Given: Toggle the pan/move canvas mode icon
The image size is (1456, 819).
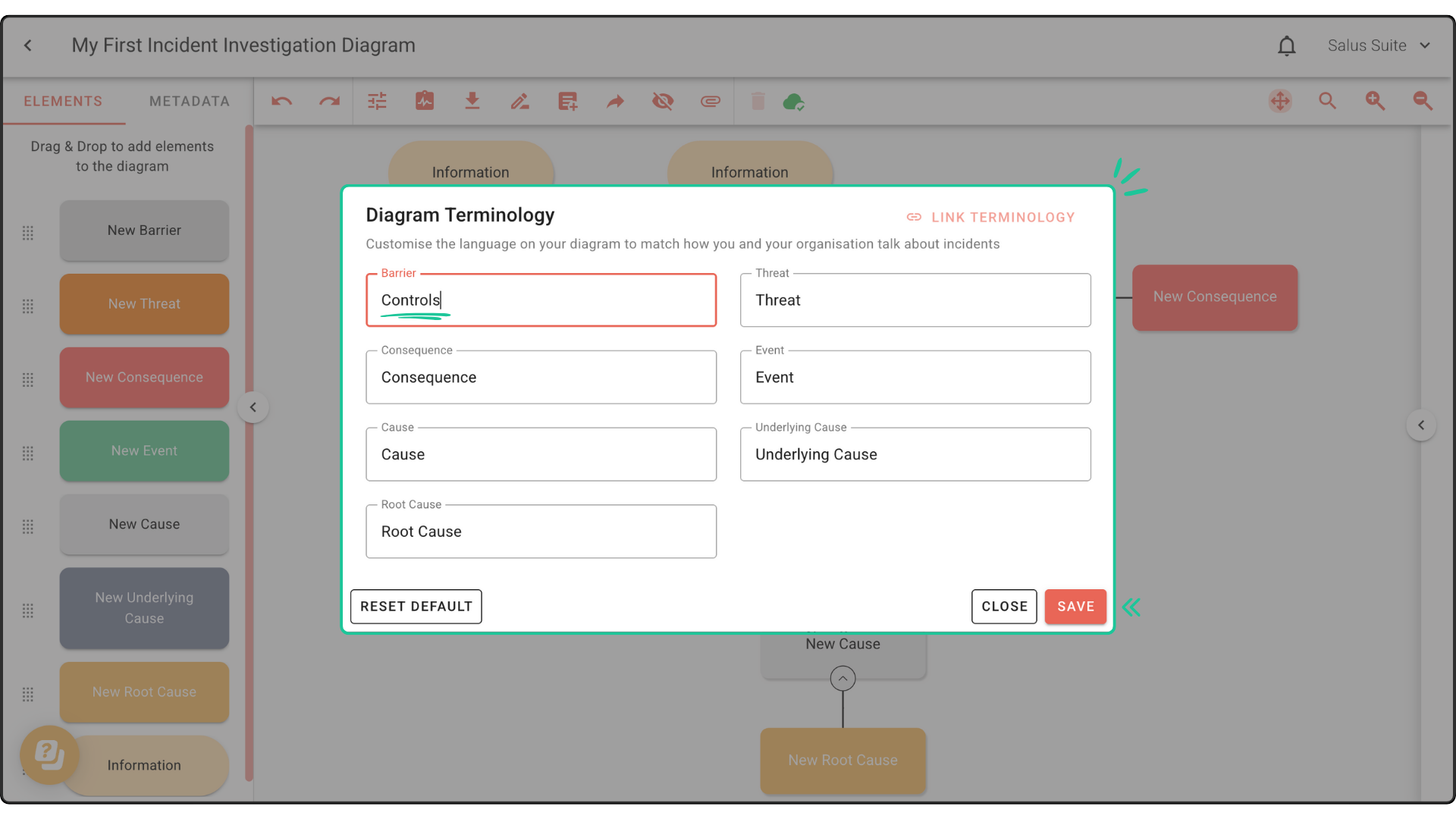Looking at the screenshot, I should click(1280, 101).
